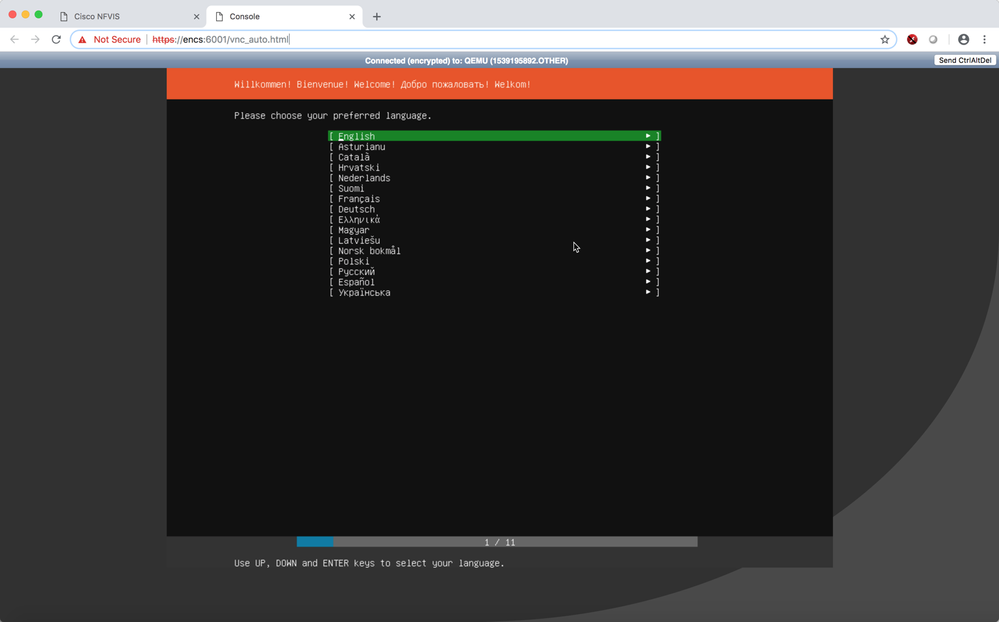Click the arrow at end of Deutsch row

click(x=648, y=209)
